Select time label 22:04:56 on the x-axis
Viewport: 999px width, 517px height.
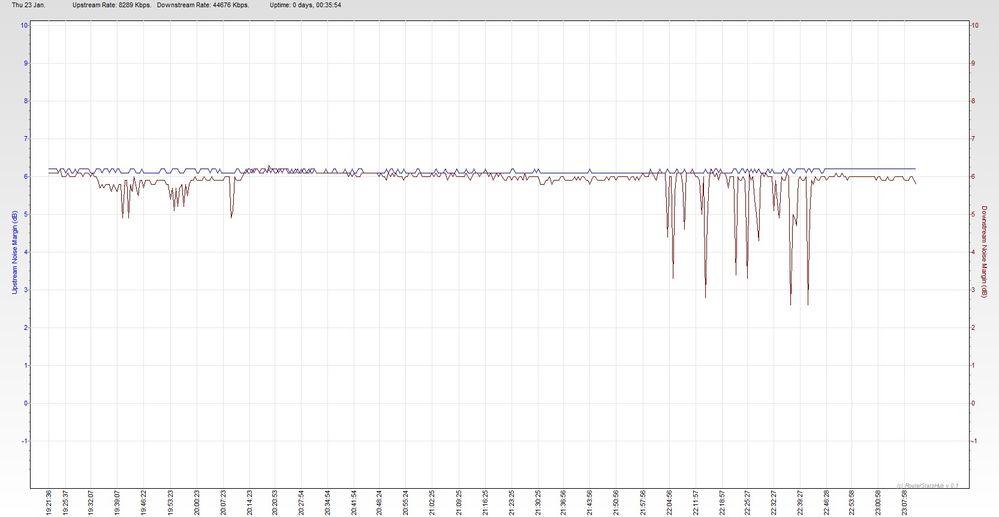[x=668, y=502]
